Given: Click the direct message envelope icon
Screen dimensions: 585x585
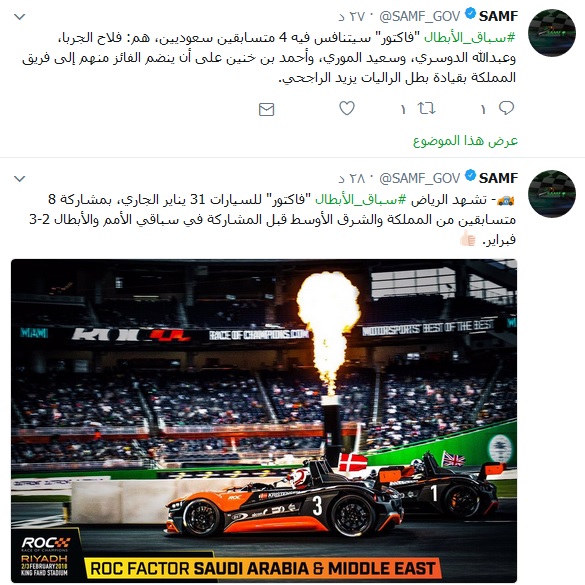Looking at the screenshot, I should pyautogui.click(x=266, y=109).
